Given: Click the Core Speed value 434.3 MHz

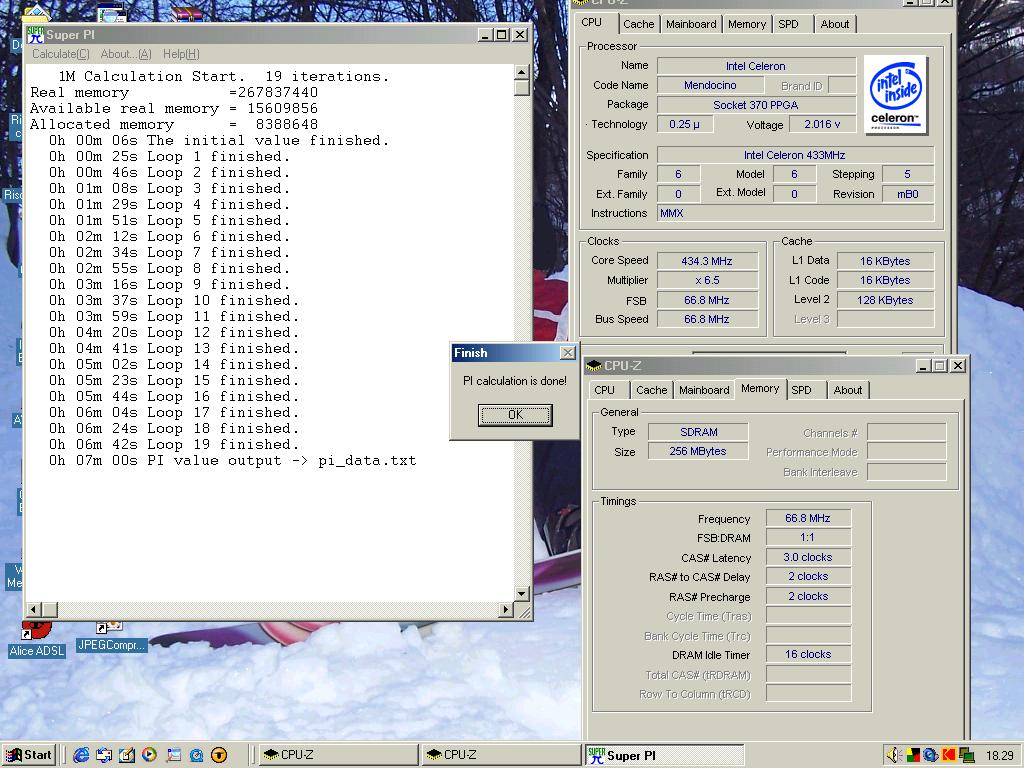Looking at the screenshot, I should click(707, 261).
